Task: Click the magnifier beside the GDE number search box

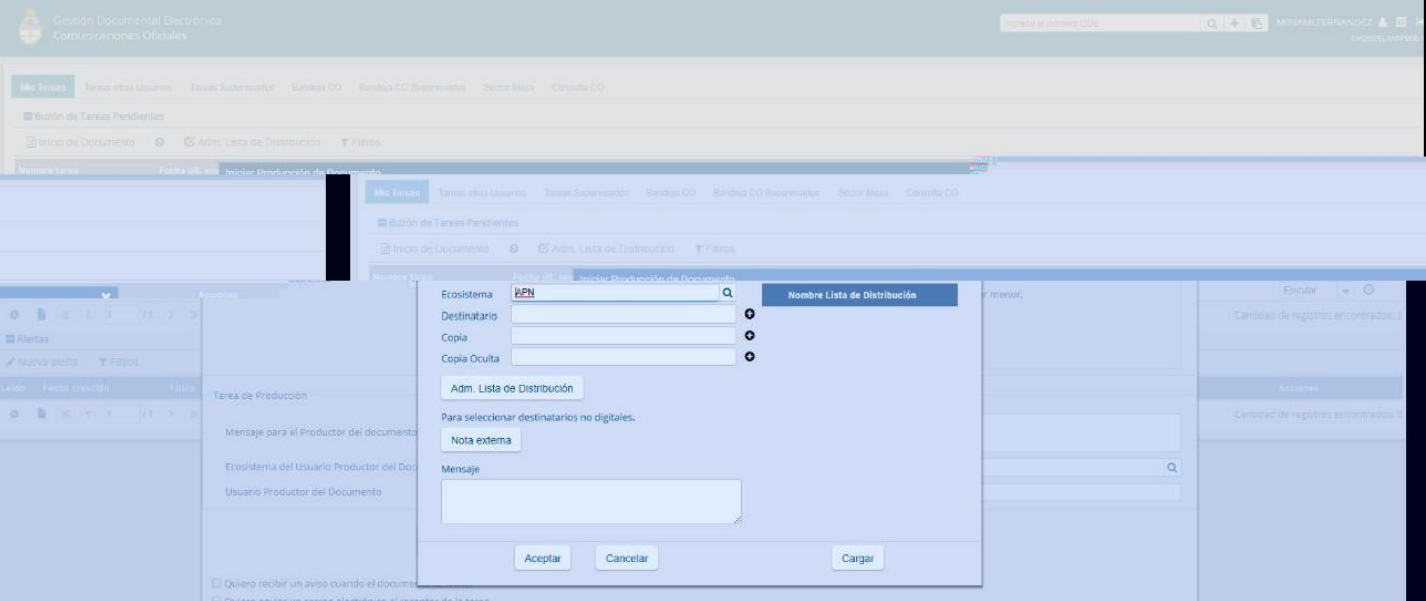Action: click(1212, 23)
